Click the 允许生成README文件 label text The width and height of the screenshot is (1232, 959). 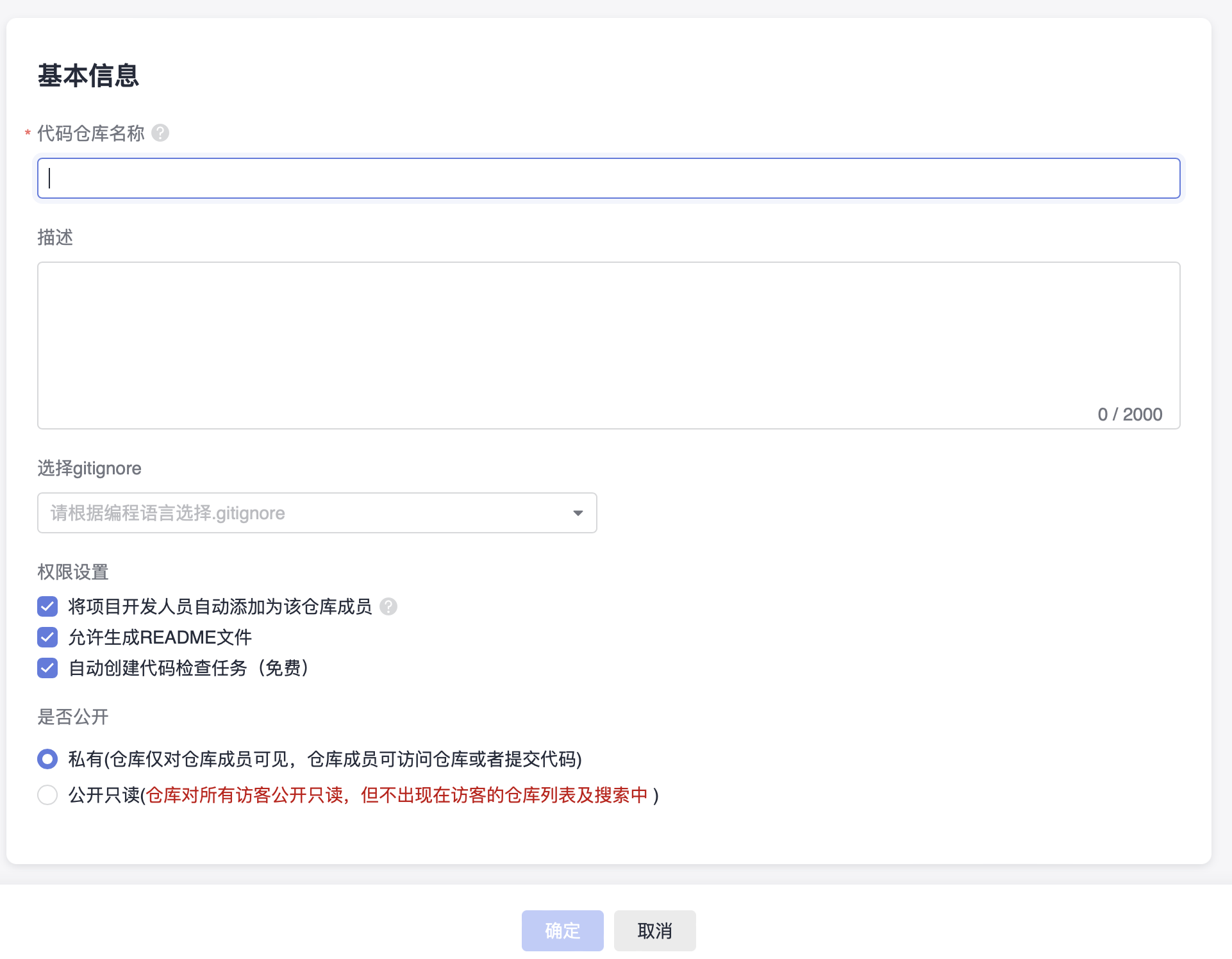tap(160, 637)
